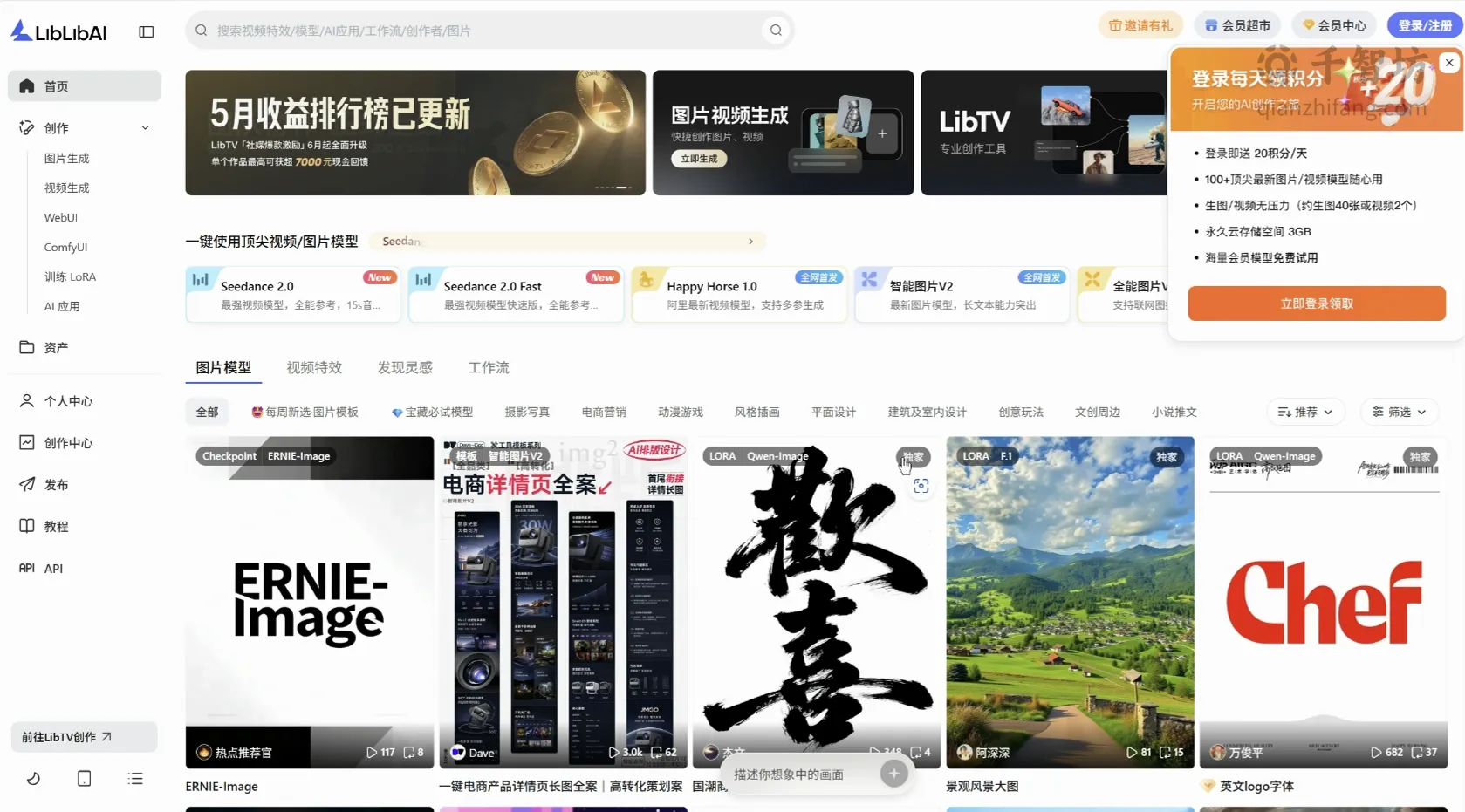
Task: Click the 邀请有礼 button
Action: tap(1140, 26)
